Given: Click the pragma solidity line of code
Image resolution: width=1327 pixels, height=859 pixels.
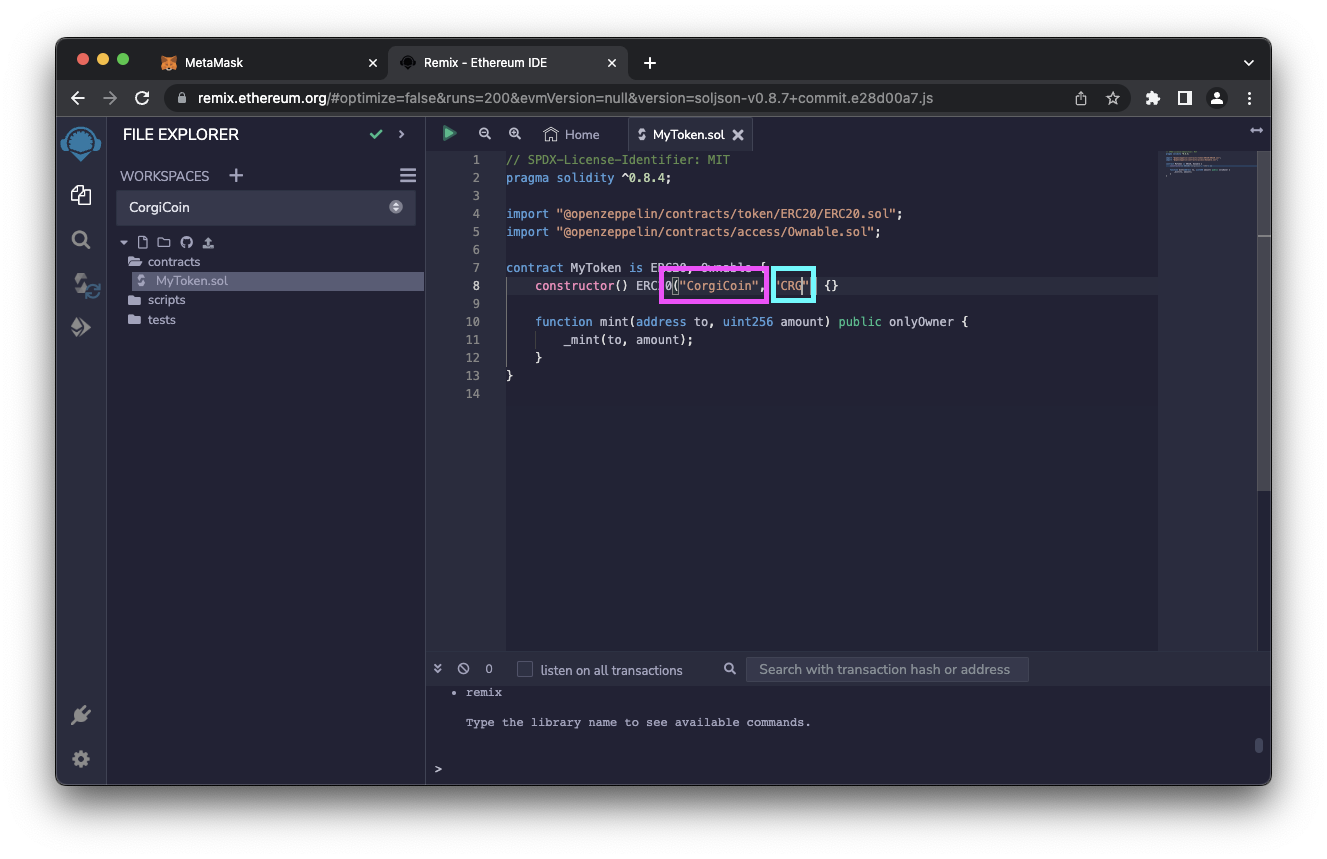Looking at the screenshot, I should tap(588, 178).
